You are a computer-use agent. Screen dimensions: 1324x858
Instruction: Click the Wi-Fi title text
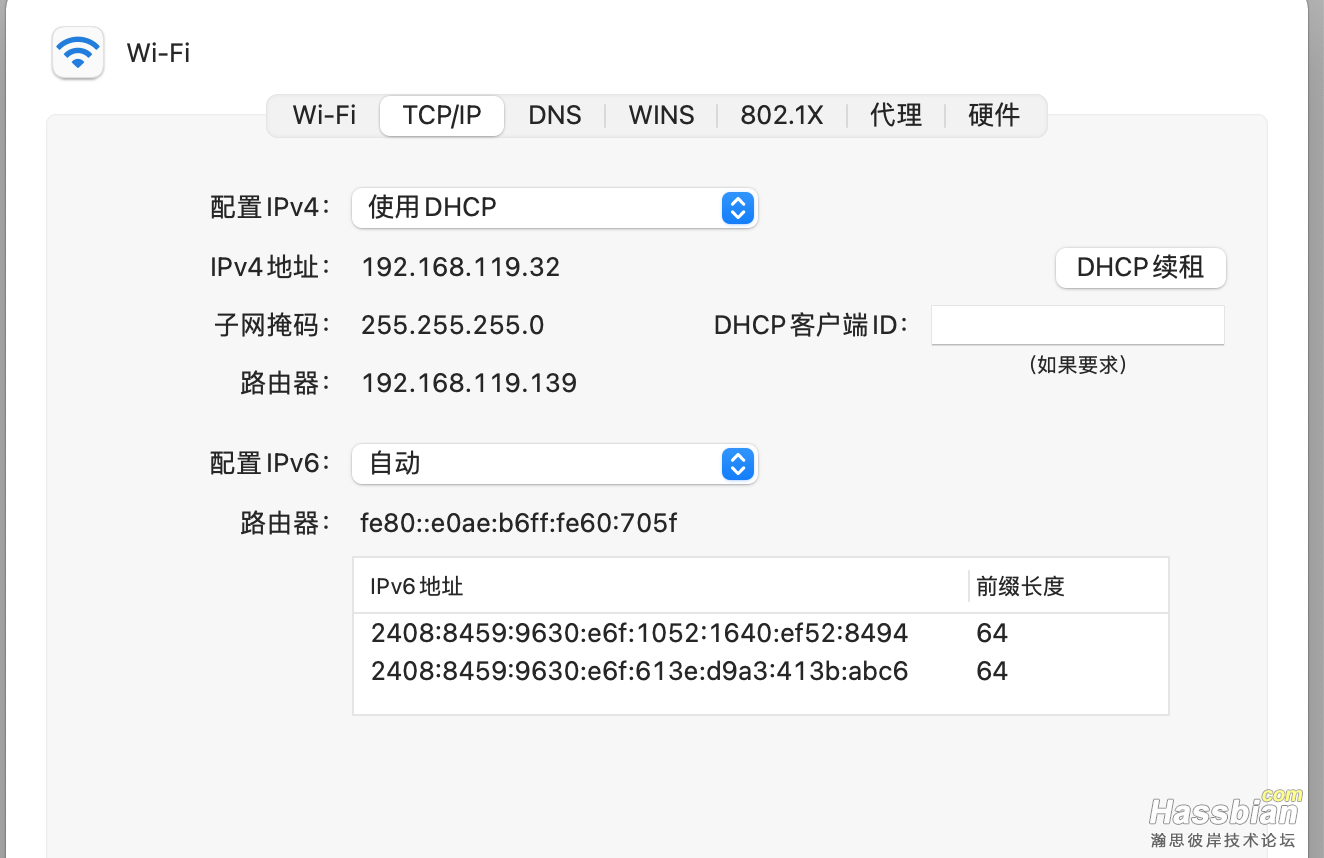(158, 53)
